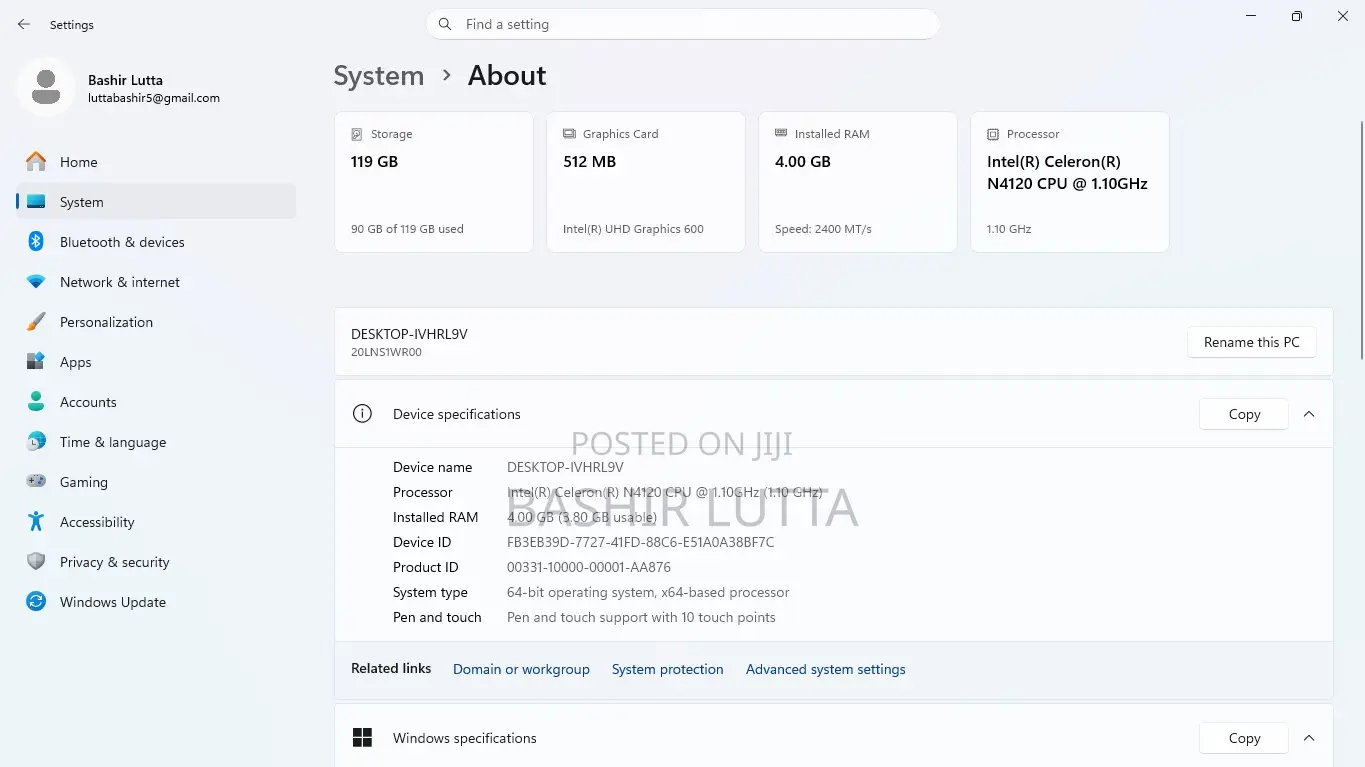Click the Pen and touch value text
Screen dimensions: 1365x767
coord(641,617)
